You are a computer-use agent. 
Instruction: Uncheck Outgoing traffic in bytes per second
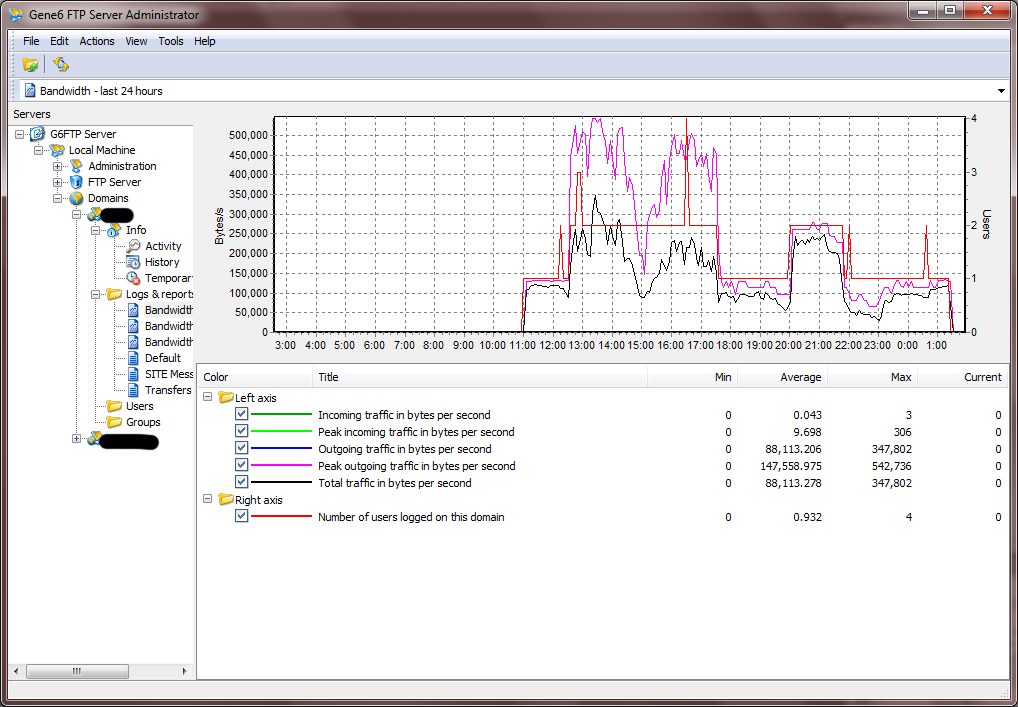pos(242,448)
